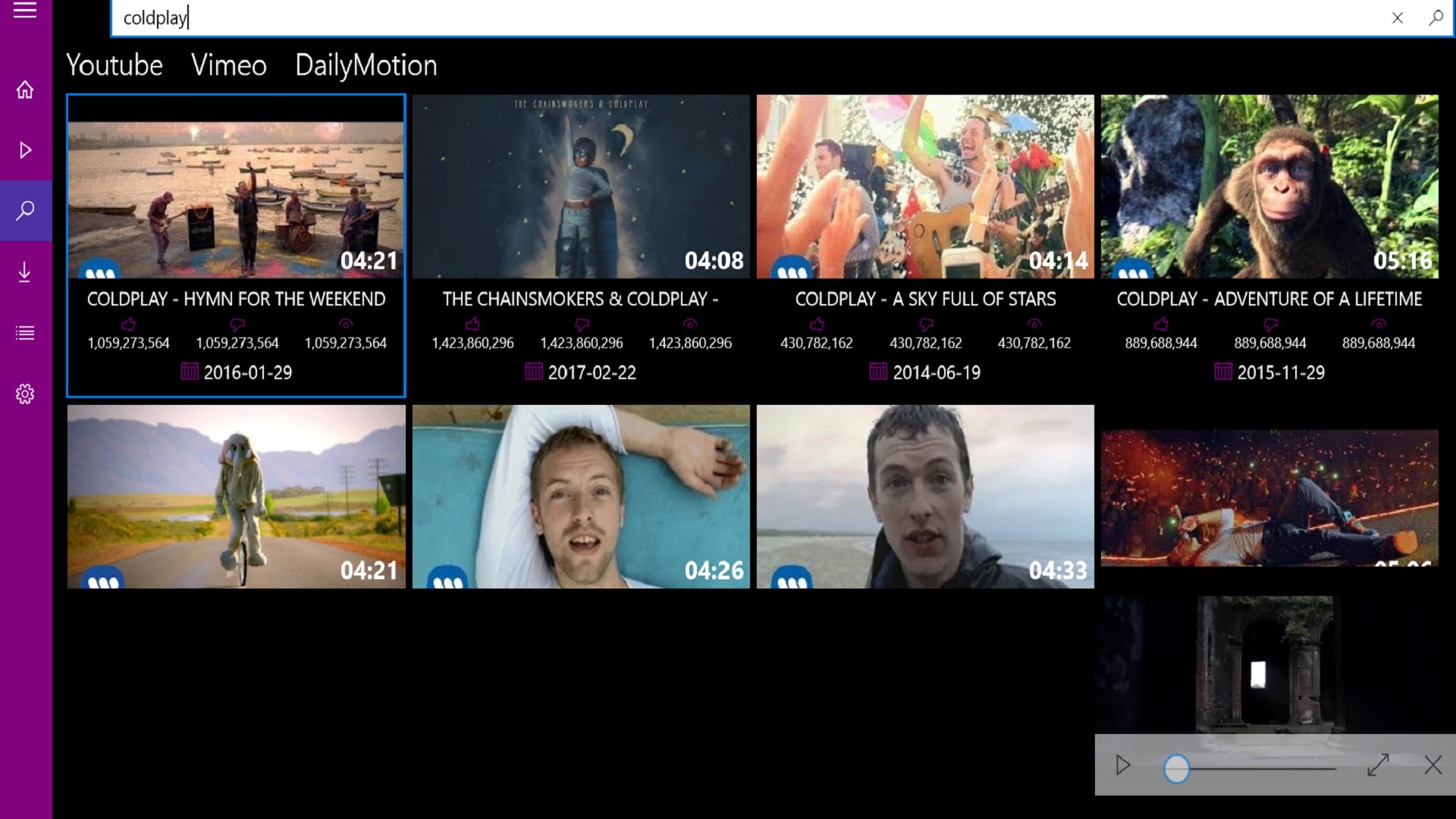Open settings gear in sidebar
Viewport: 1456px width, 819px height.
pos(25,394)
